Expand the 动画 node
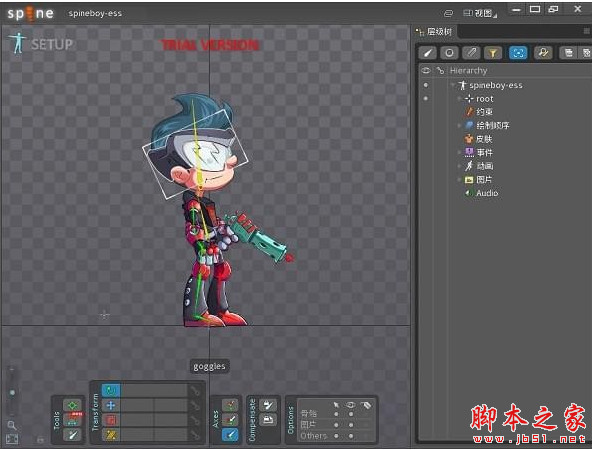 click(460, 166)
